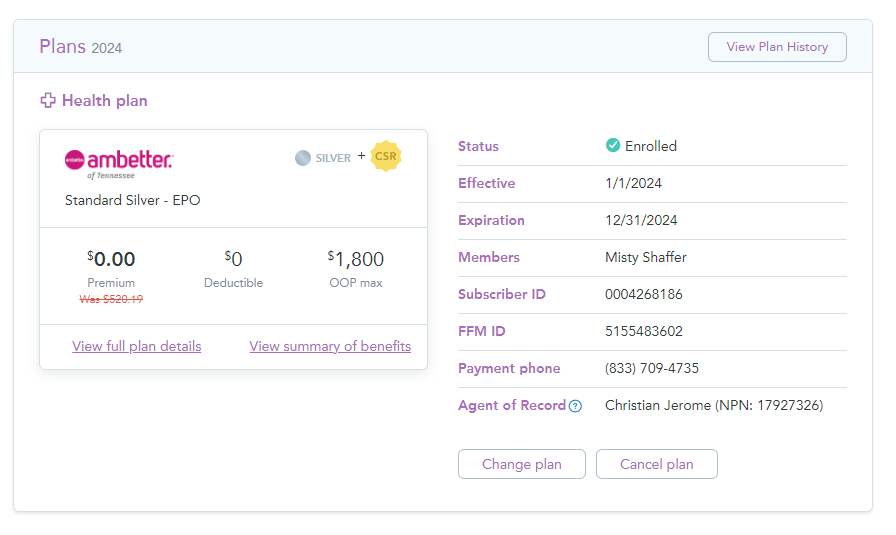
Task: Click the green Enrolled checkmark icon
Action: pyautogui.click(x=613, y=145)
